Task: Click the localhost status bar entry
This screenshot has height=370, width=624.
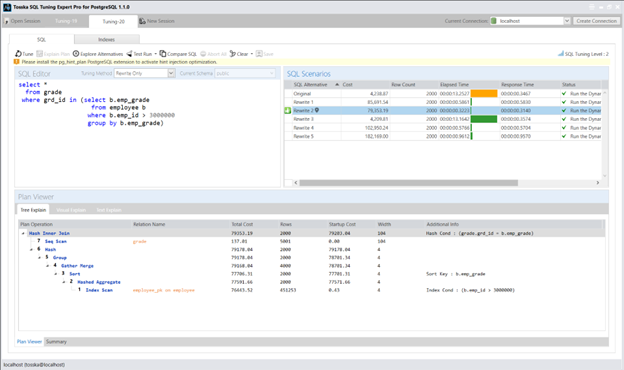Action: tap(34, 364)
